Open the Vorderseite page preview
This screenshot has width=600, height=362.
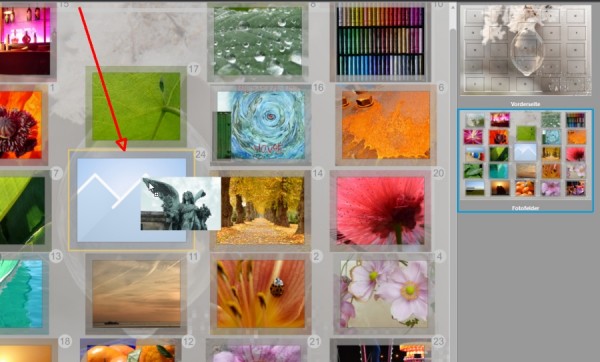526,50
